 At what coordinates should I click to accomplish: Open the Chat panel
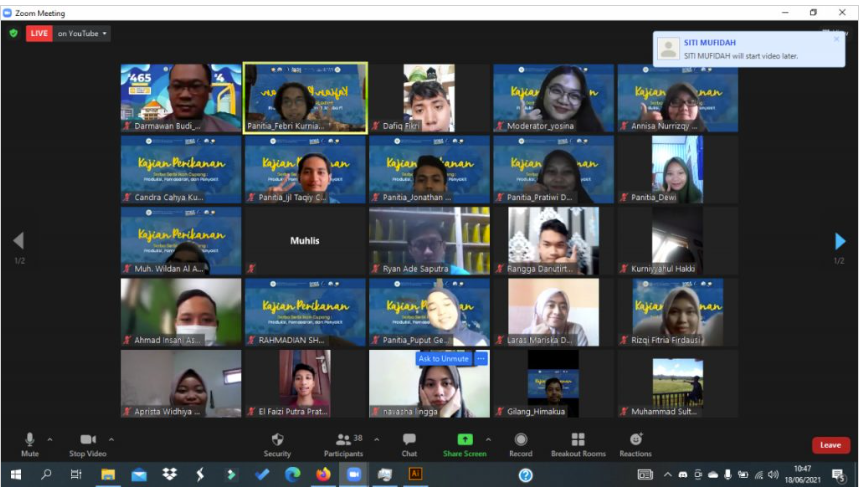tap(409, 440)
